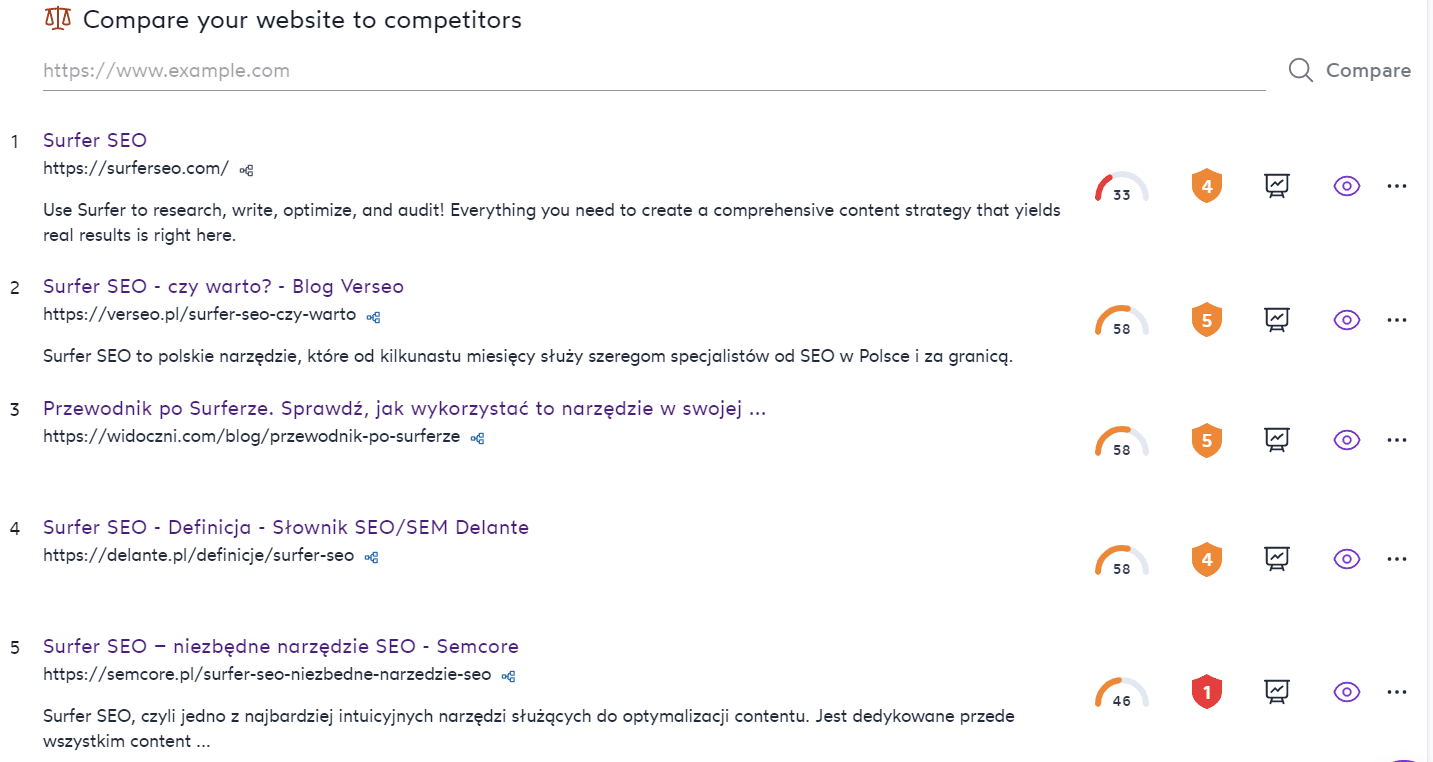The height and width of the screenshot is (762, 1433).
Task: Click the scales icon beside Compare heading
Action: pos(58,19)
